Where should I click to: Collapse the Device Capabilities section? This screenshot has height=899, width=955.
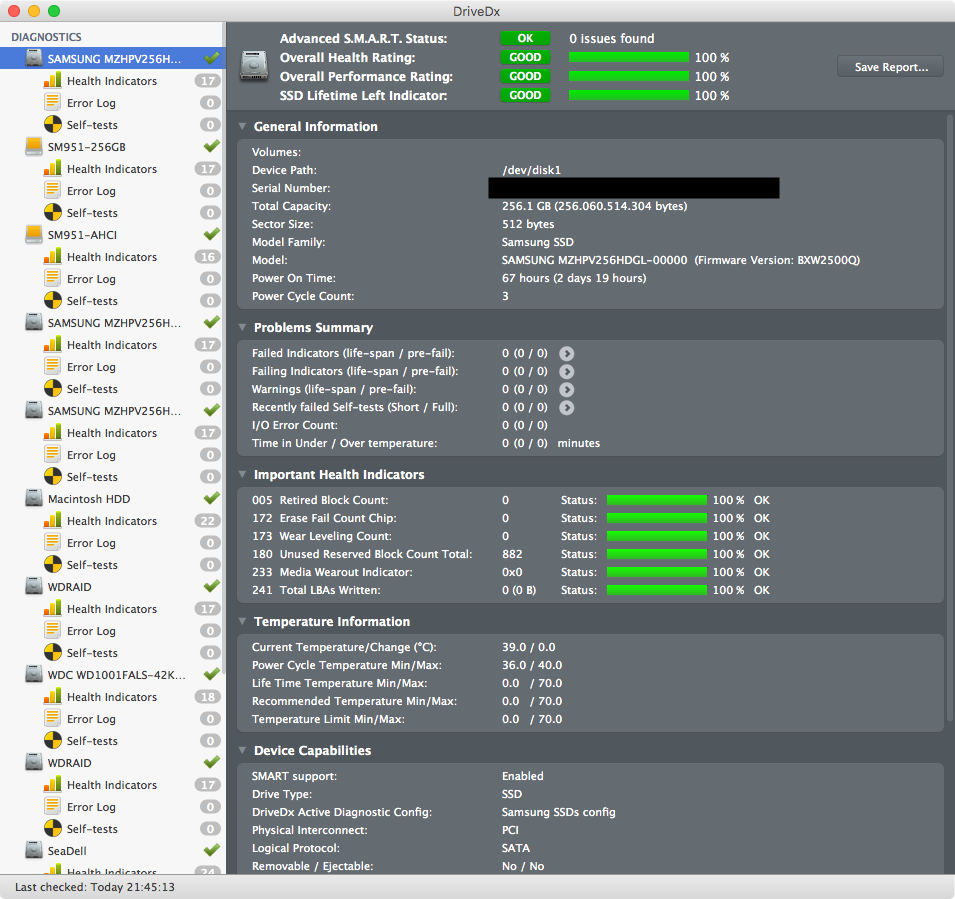[242, 750]
